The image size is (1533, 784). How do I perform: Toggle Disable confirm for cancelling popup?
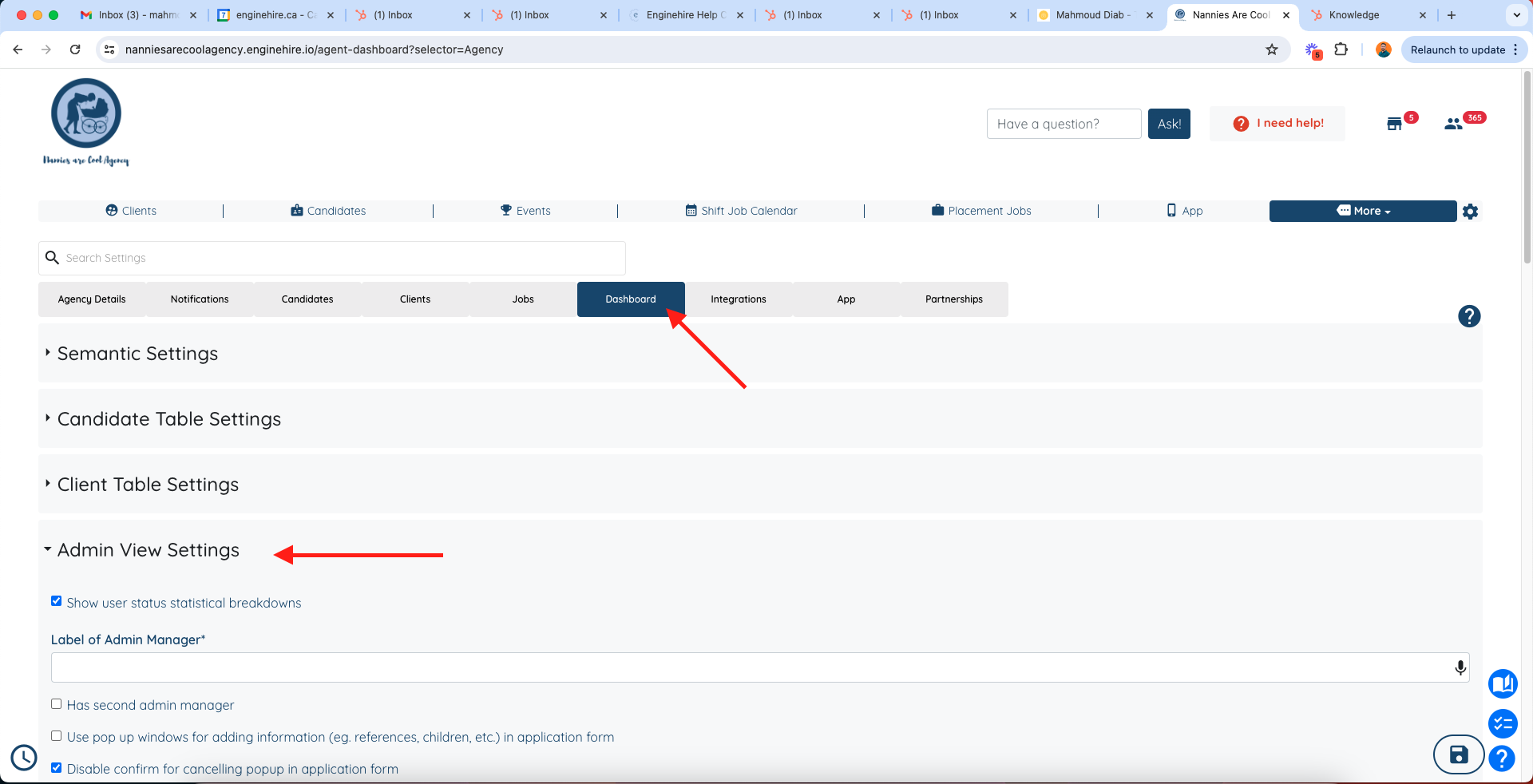point(56,767)
